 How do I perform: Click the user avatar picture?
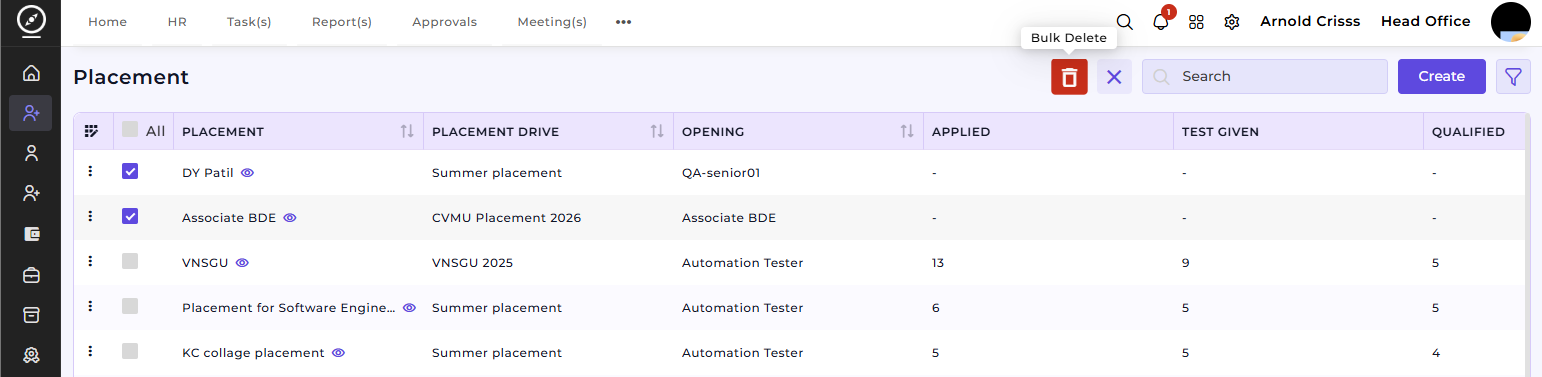click(x=1511, y=22)
